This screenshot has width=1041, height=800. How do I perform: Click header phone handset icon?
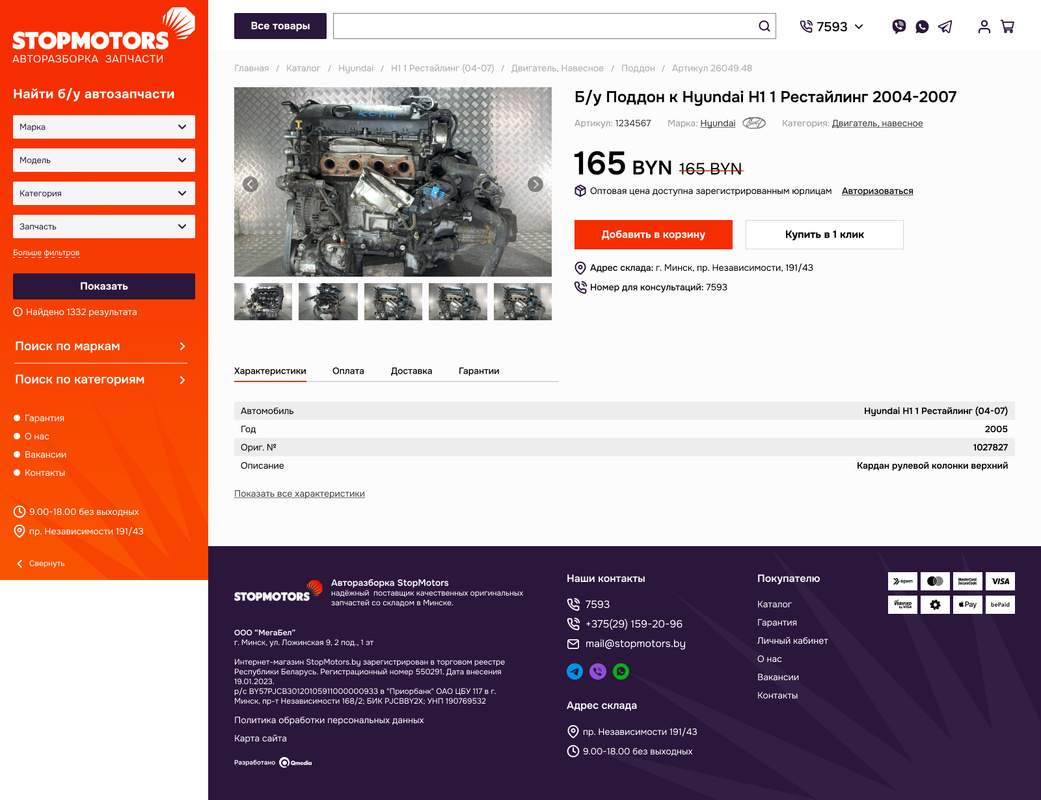[806, 27]
